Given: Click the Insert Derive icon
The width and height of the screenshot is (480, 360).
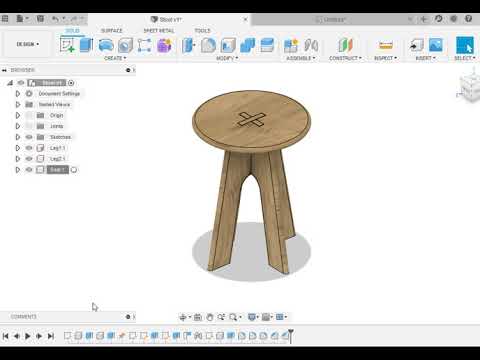Looking at the screenshot, I should point(416,45).
